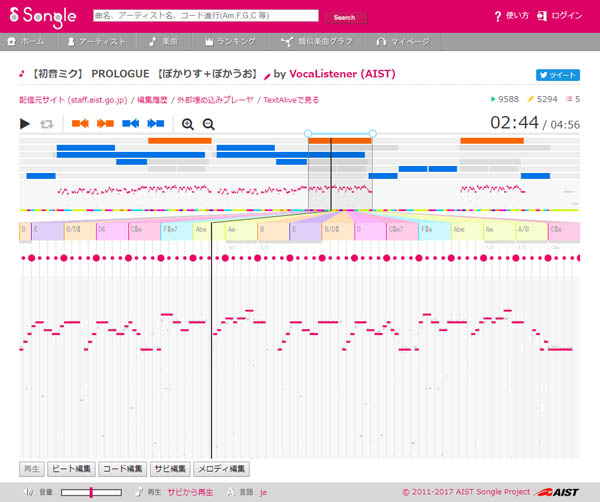Toggle the repeat loop icon
600x502 pixels.
46,124
